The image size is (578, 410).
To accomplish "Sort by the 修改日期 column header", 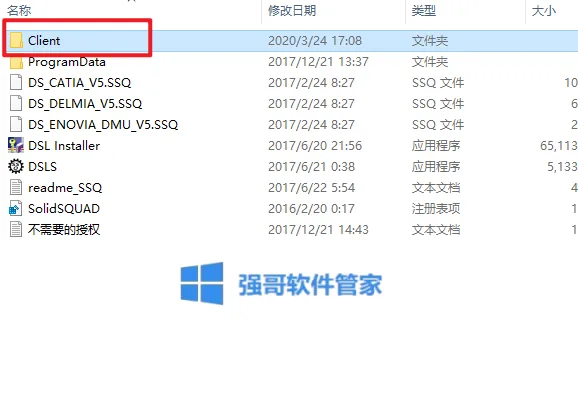I will (x=292, y=11).
